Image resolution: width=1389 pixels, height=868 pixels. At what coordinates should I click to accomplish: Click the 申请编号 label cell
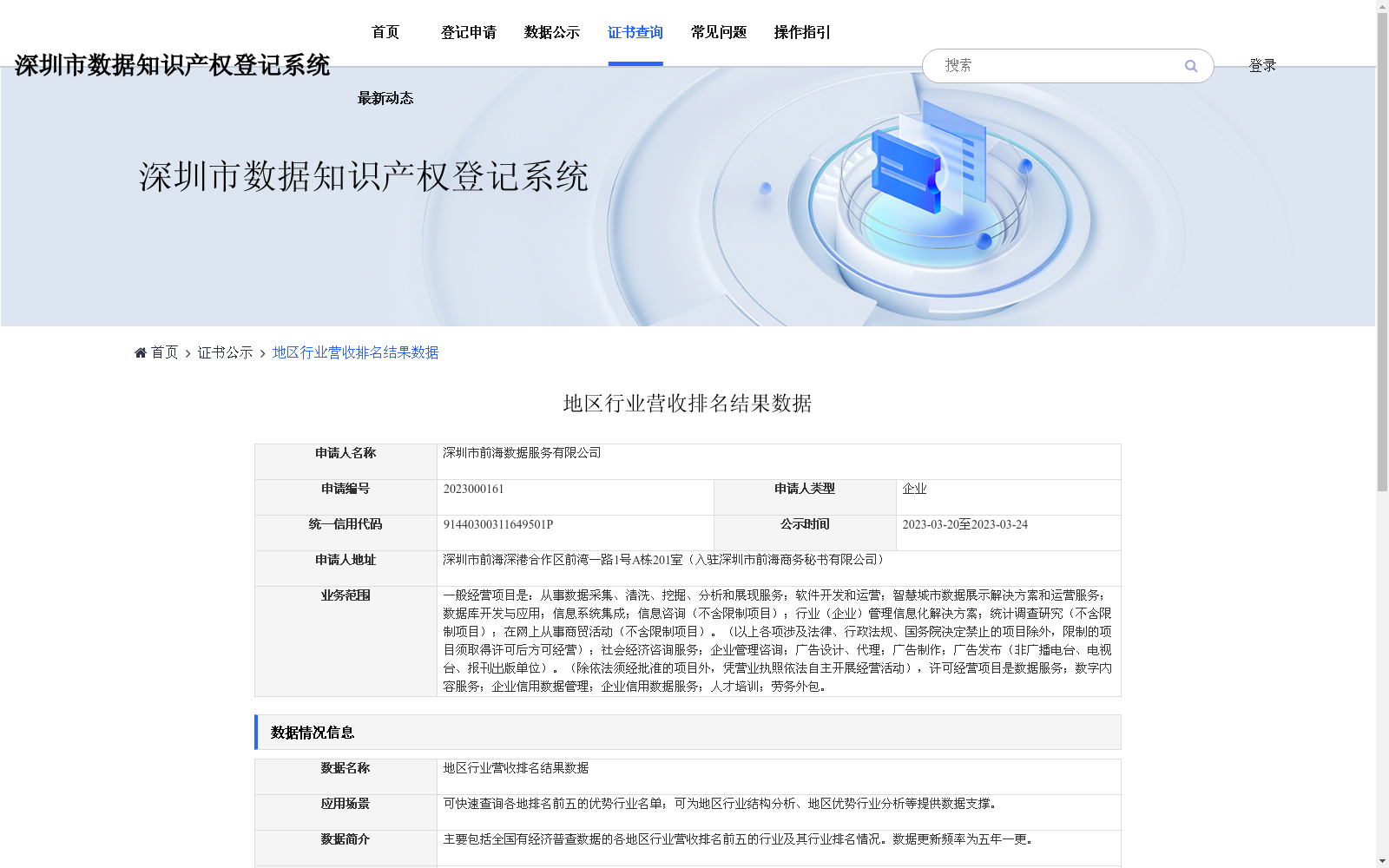(x=346, y=497)
